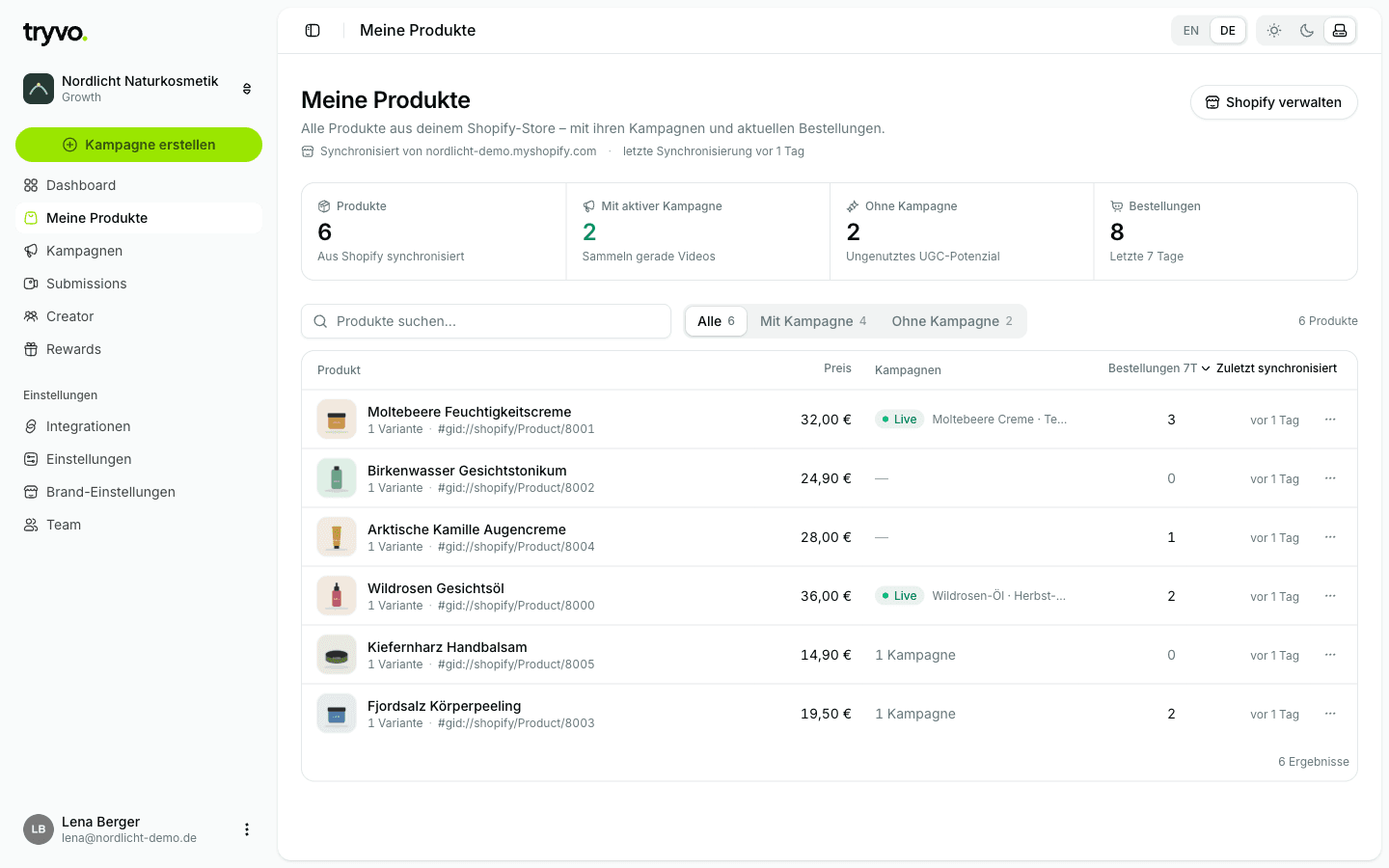The height and width of the screenshot is (868, 1389).
Task: Click the Meine Produkte bag icon
Action: click(31, 218)
